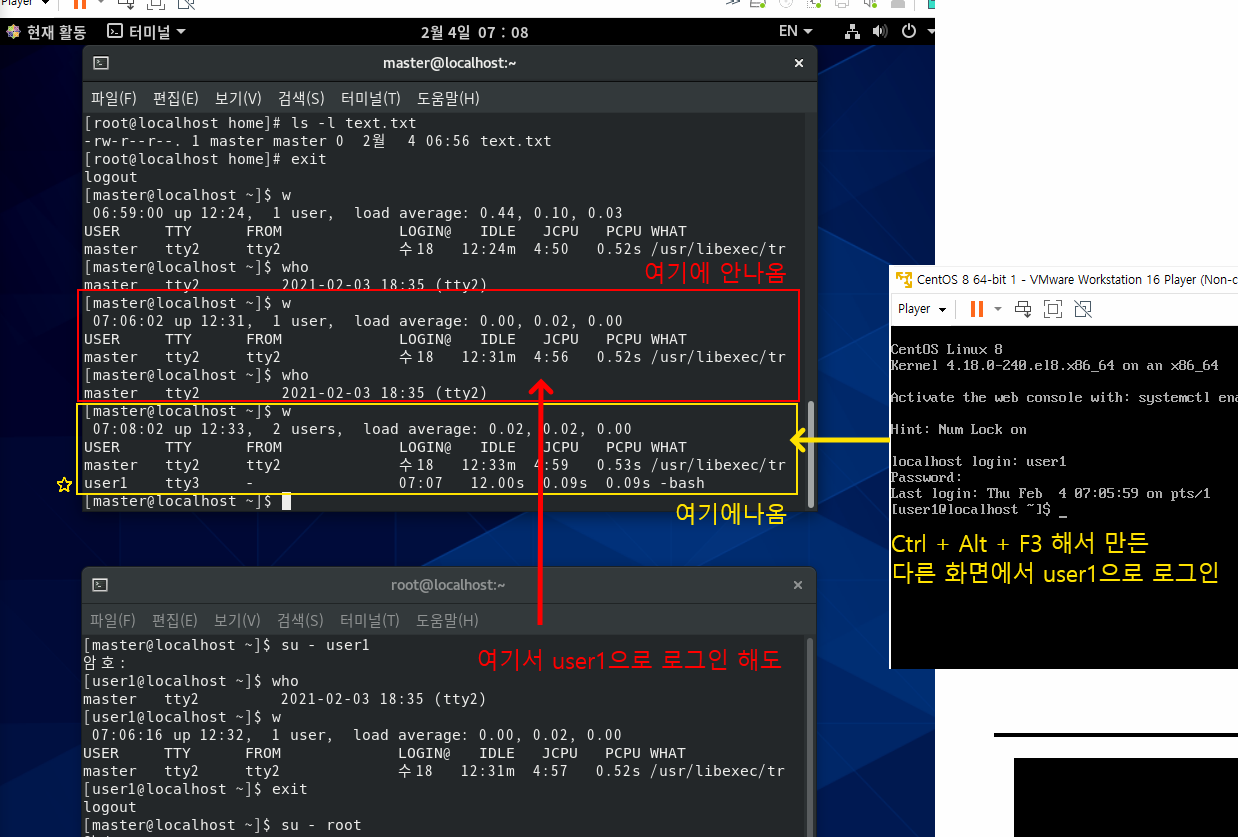
Task: Click 'Activate the web console with' line
Action: tap(1063, 398)
